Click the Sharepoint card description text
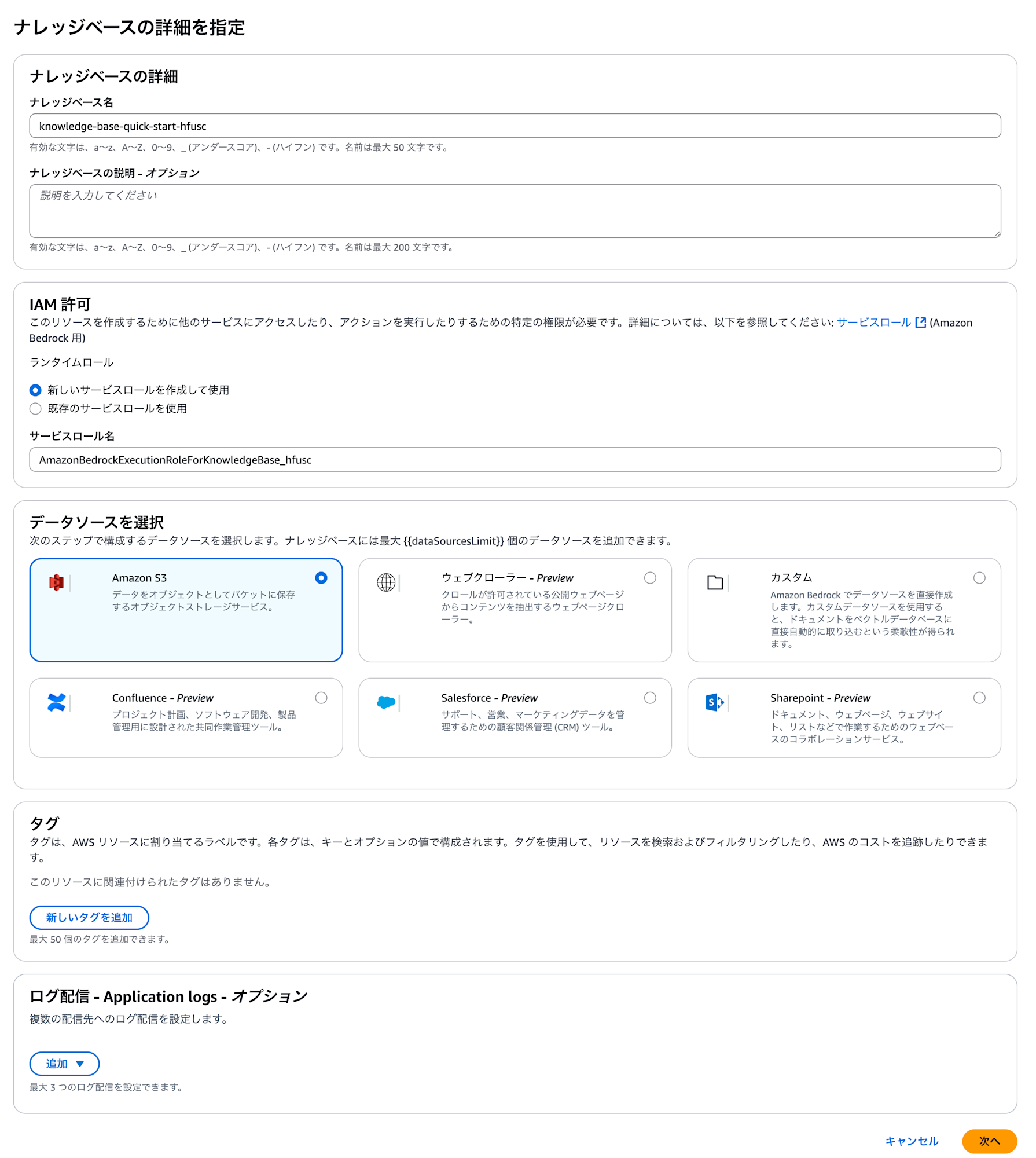The image size is (1036, 1158). pyautogui.click(x=862, y=727)
